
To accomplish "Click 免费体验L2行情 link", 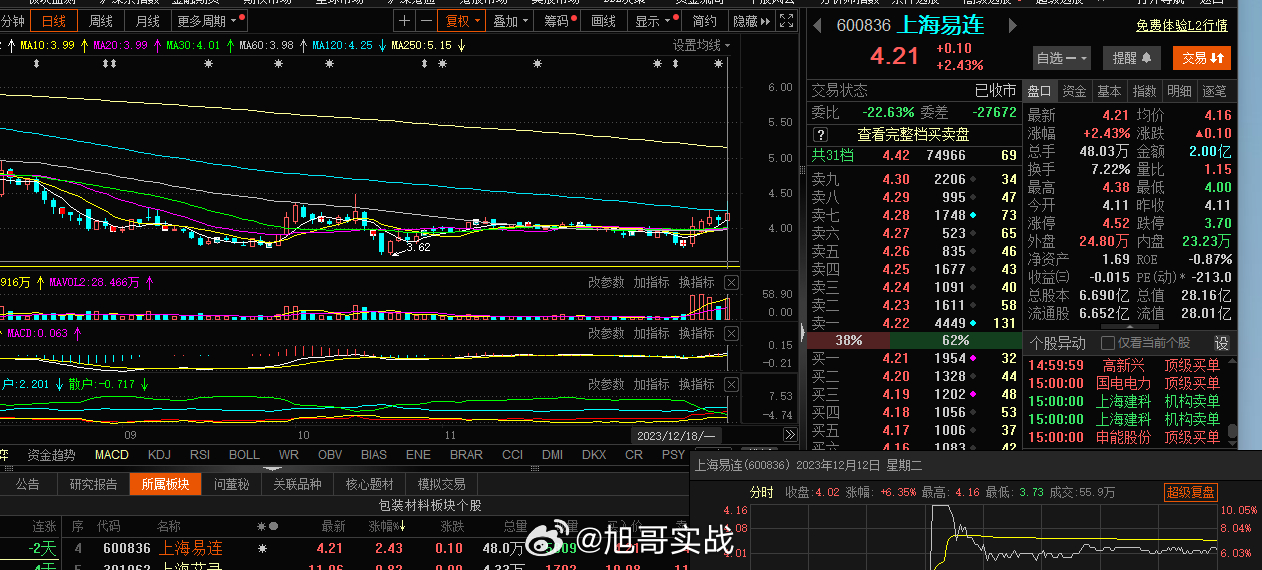I will click(1181, 26).
